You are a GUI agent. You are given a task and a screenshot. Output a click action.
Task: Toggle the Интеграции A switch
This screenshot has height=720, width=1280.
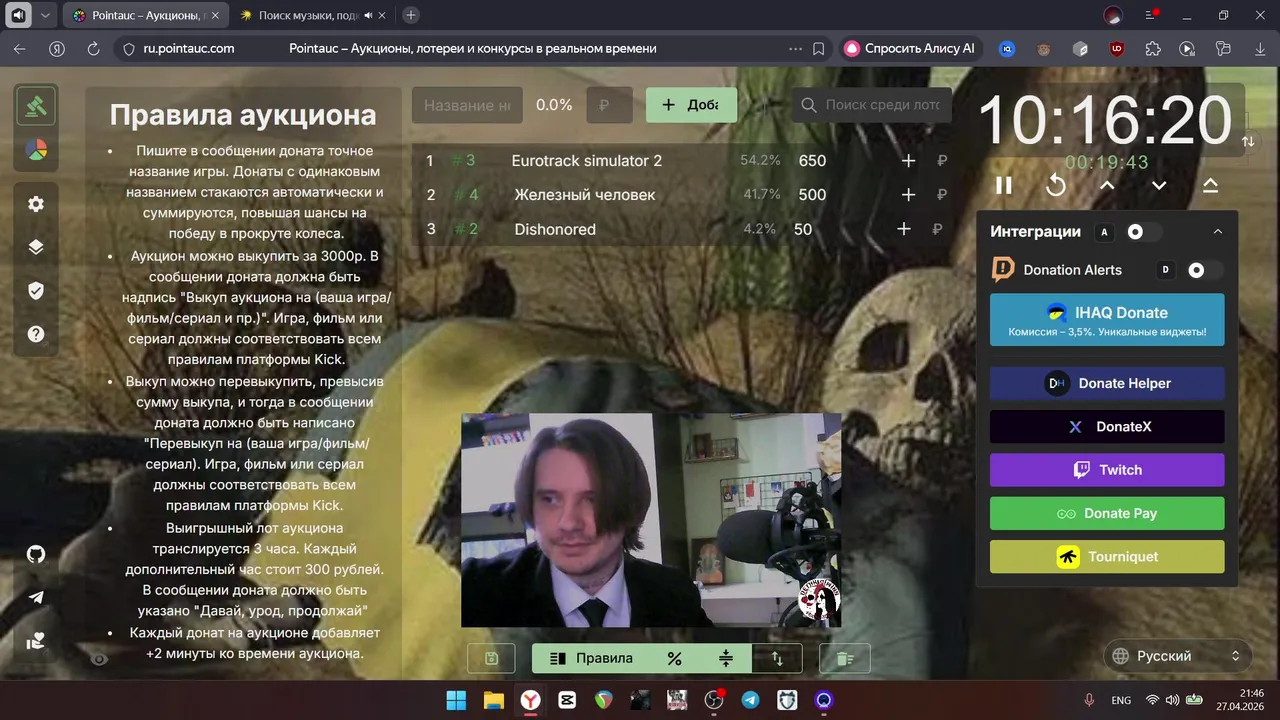coord(1143,231)
